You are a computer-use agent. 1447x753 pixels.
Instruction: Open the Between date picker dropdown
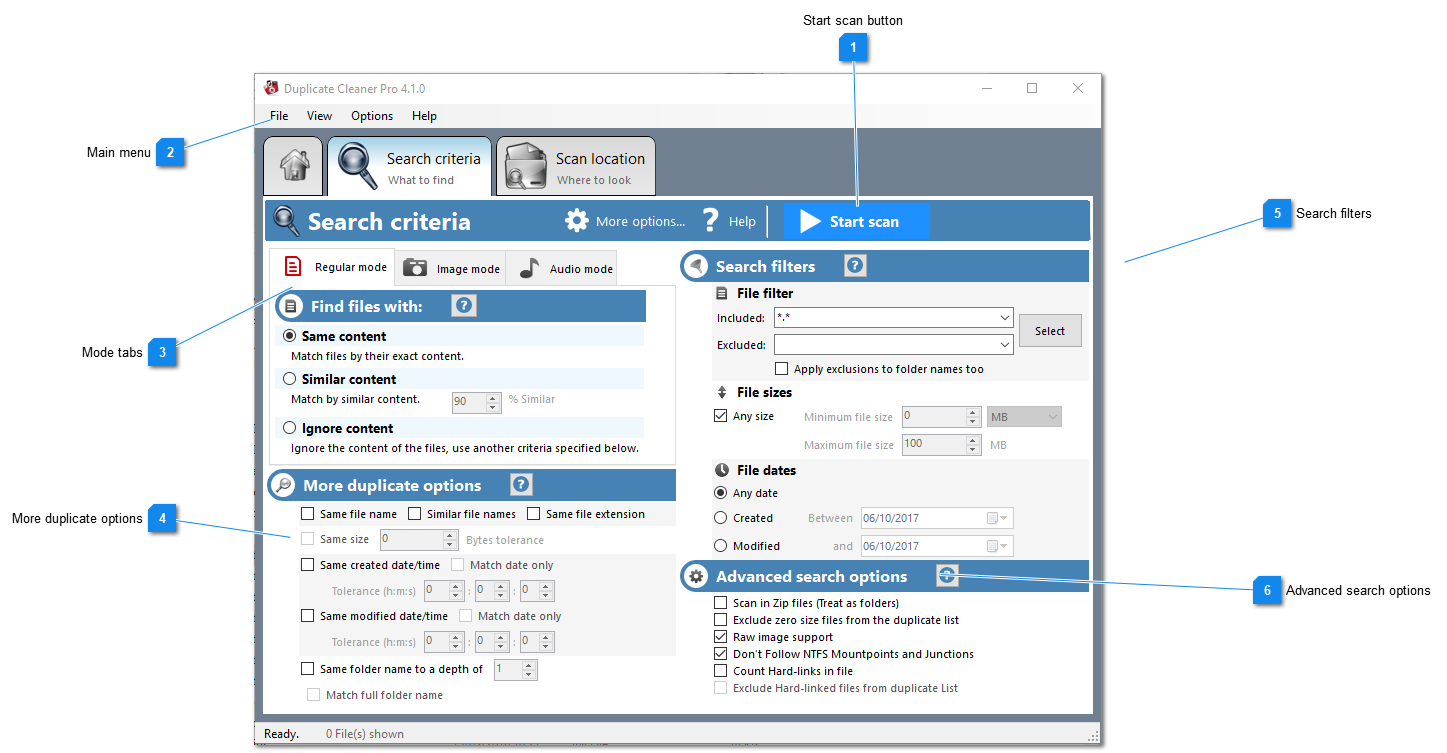tap(998, 518)
